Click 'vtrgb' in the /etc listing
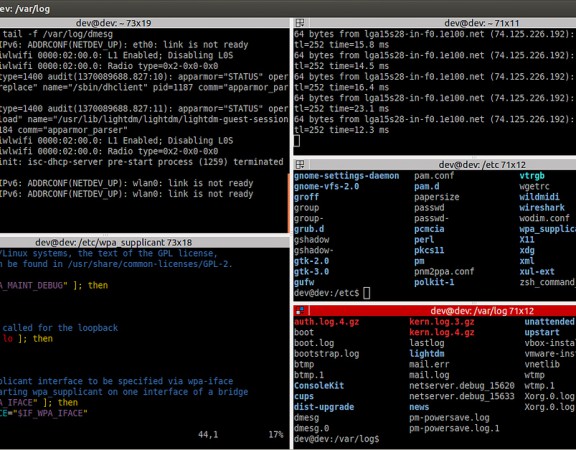 coord(532,176)
